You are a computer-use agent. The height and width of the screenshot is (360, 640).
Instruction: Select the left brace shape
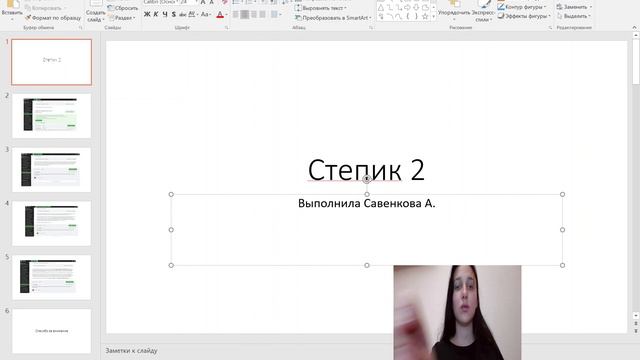point(407,17)
